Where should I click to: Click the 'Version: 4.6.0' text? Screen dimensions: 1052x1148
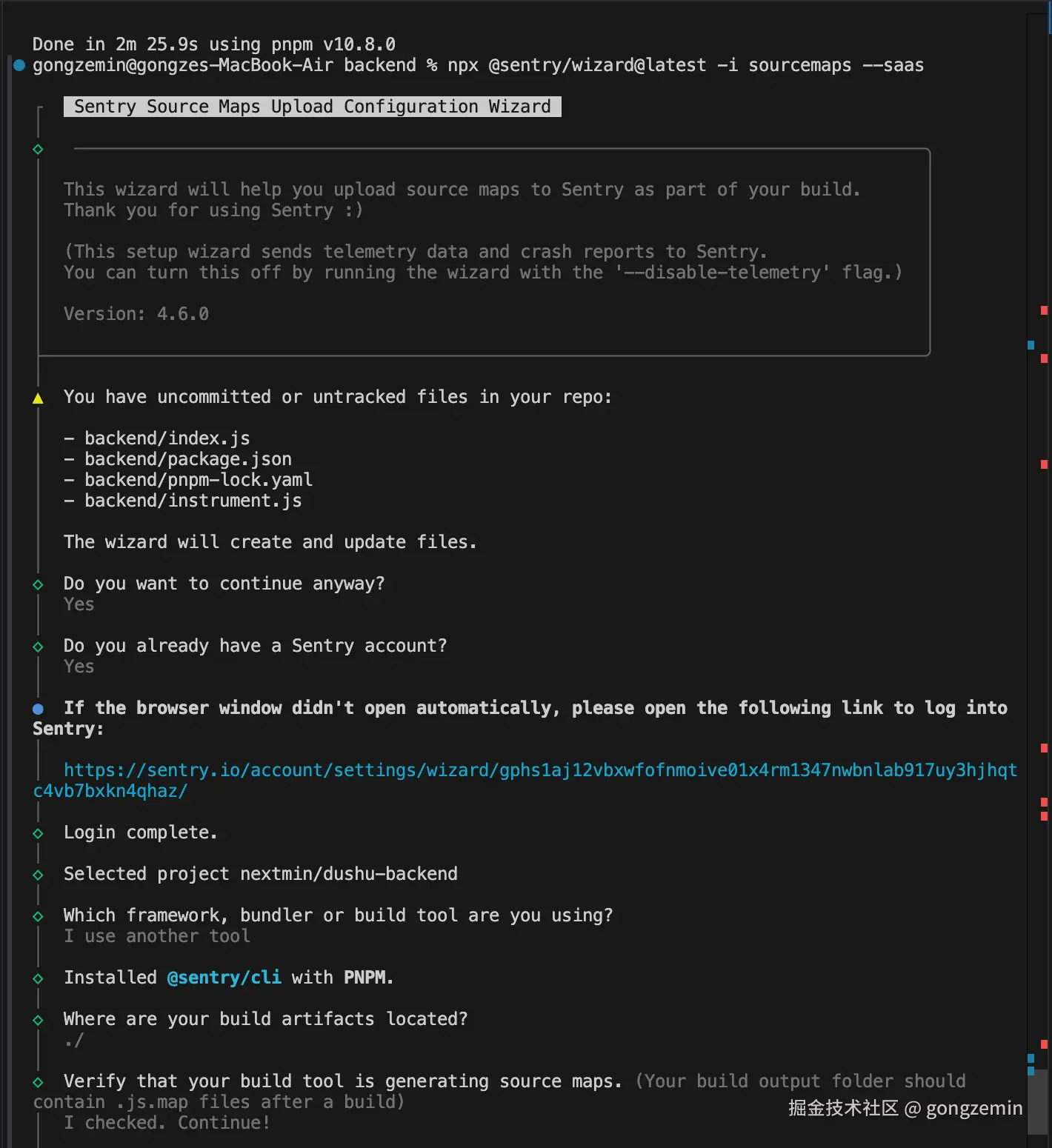[x=136, y=314]
